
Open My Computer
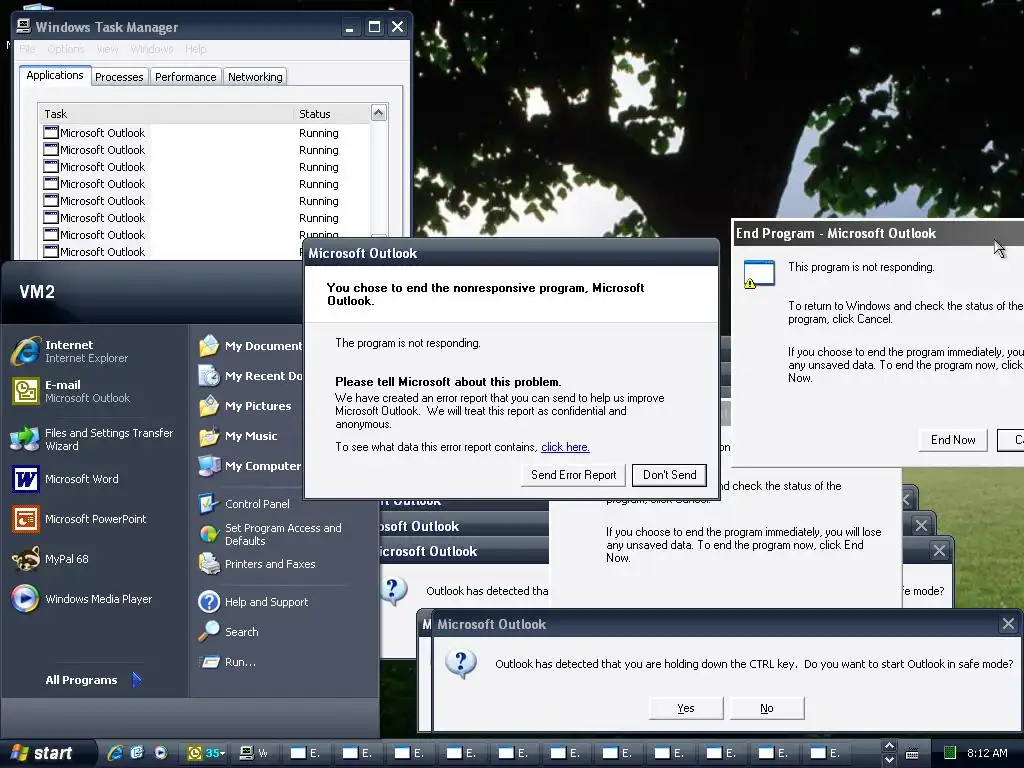pyautogui.click(x=249, y=466)
